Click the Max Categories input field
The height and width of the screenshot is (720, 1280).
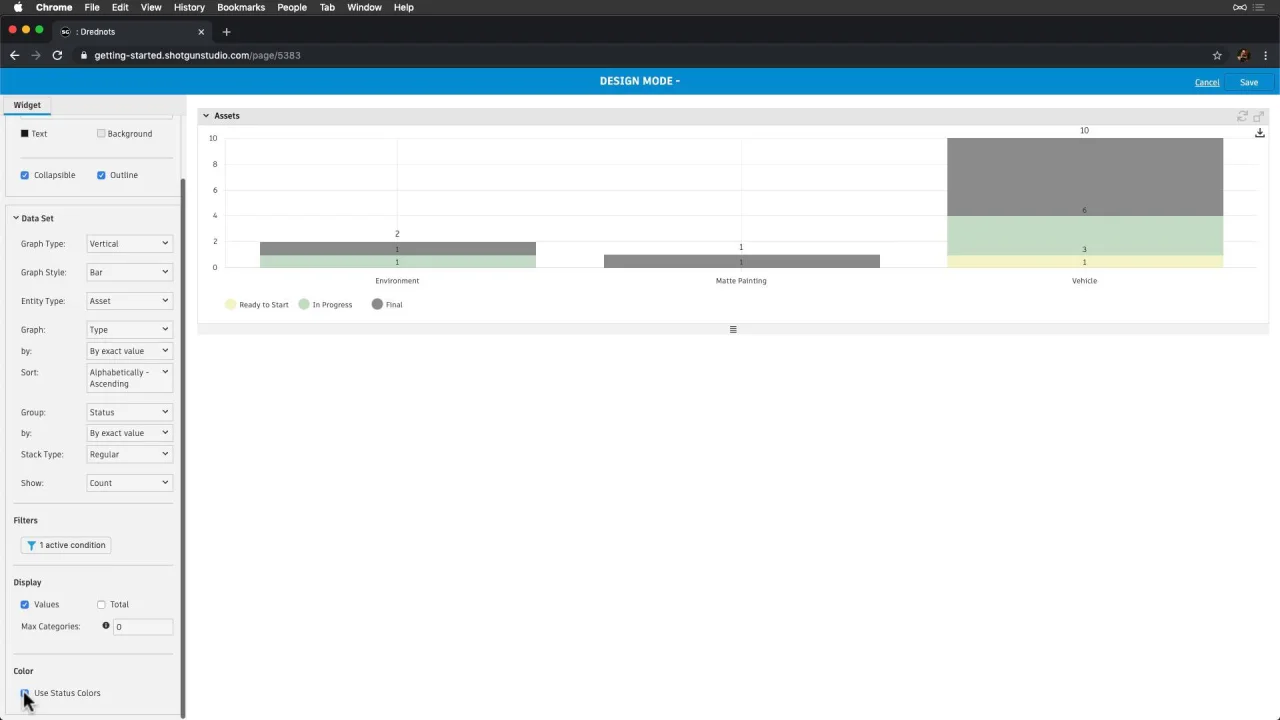click(x=142, y=627)
